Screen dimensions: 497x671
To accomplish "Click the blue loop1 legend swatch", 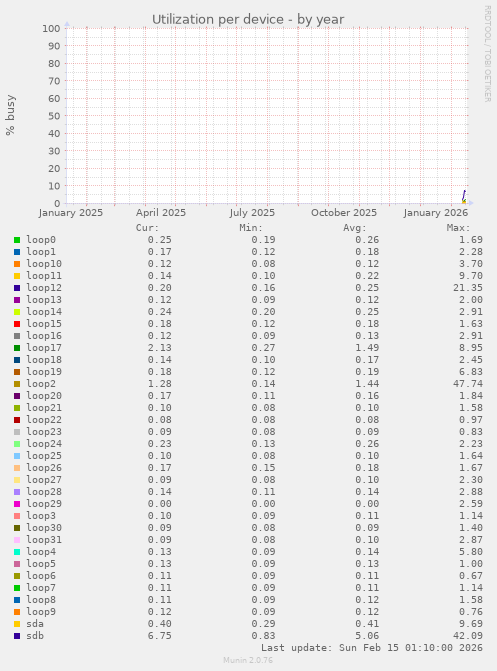I will (17, 252).
